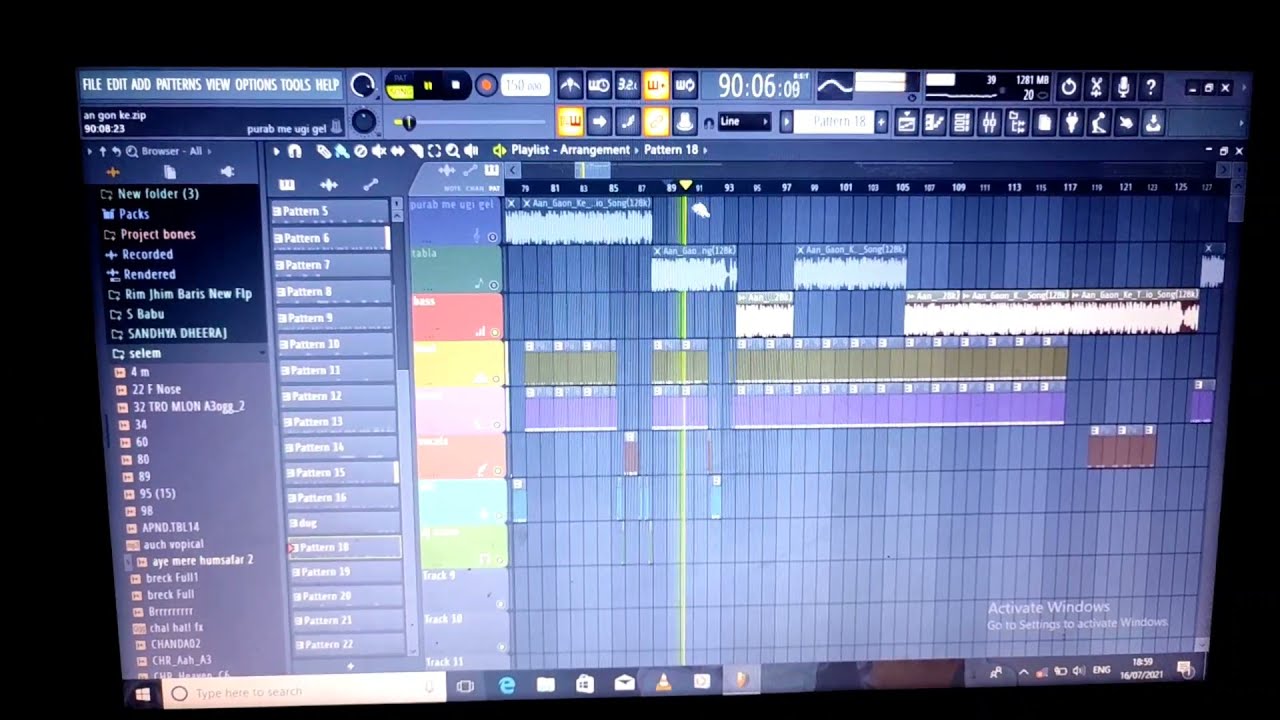Open the Channel rack icon
This screenshot has width=1280, height=720.
click(962, 122)
